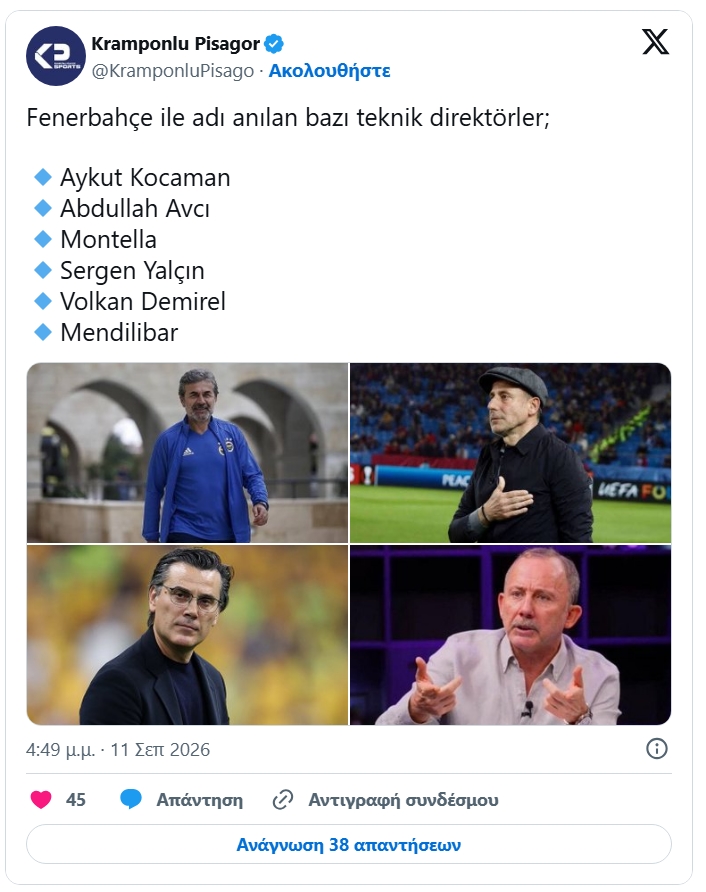Click the blue verified badge
Viewport: 706px width, 892px height.
point(274,43)
